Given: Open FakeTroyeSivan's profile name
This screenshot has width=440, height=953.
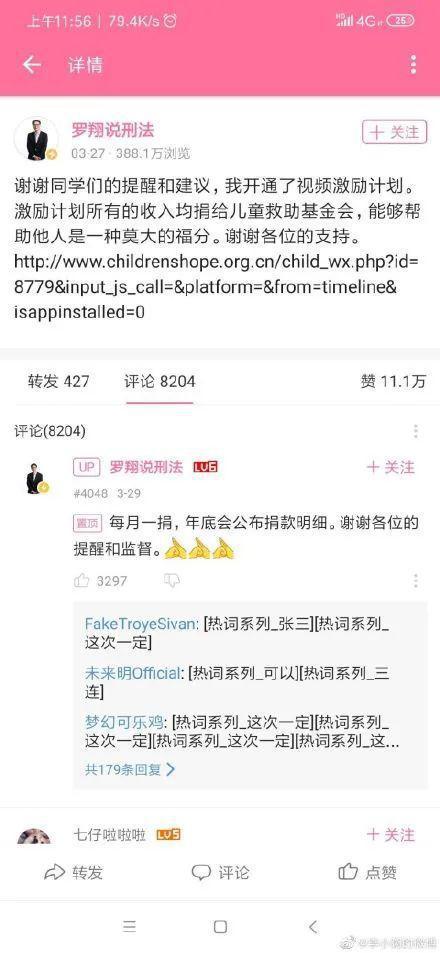Looking at the screenshot, I should click(141, 624).
